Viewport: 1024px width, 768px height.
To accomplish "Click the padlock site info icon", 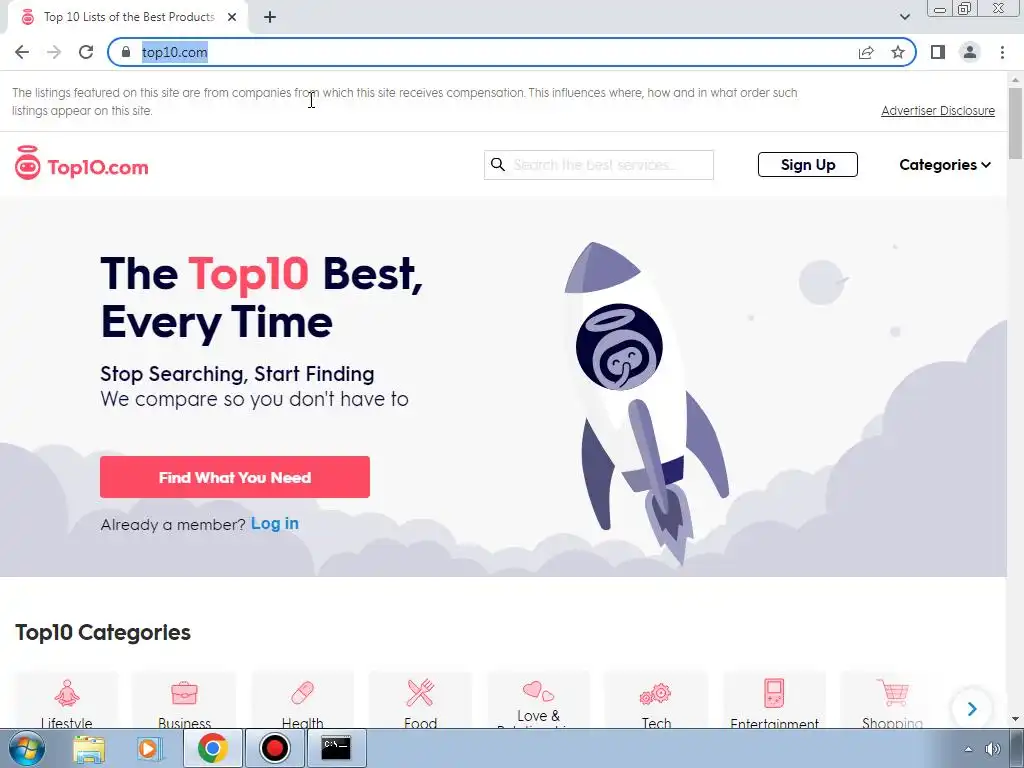I will point(126,52).
